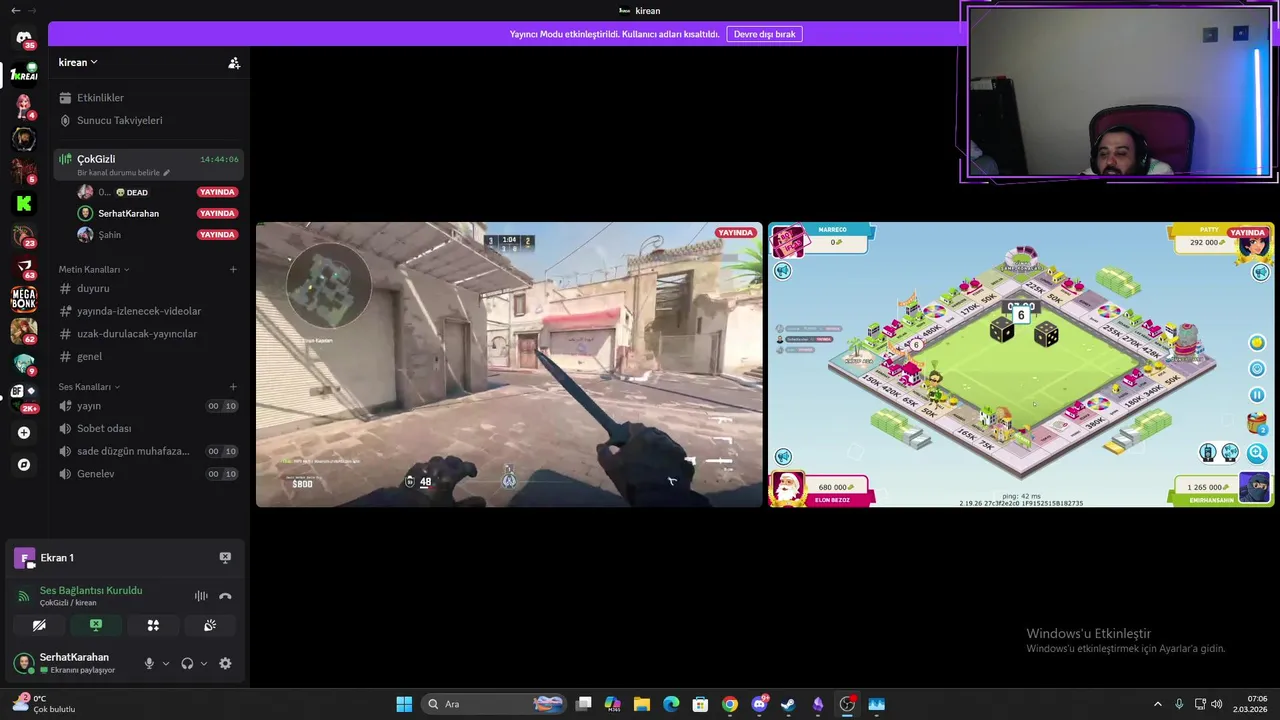Open user settings gear
The width and height of the screenshot is (1280, 720).
(x=225, y=663)
